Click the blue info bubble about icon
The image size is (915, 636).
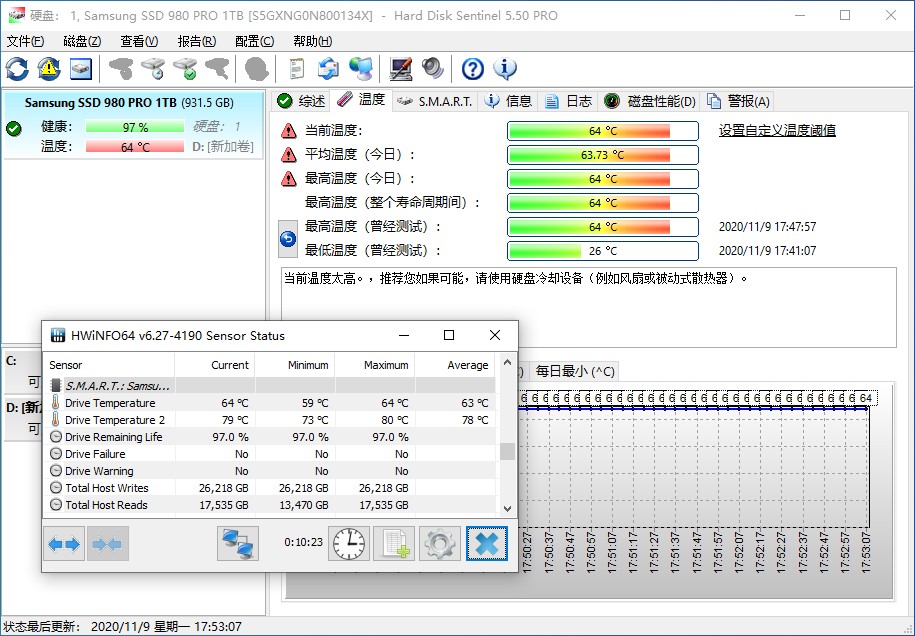point(505,69)
